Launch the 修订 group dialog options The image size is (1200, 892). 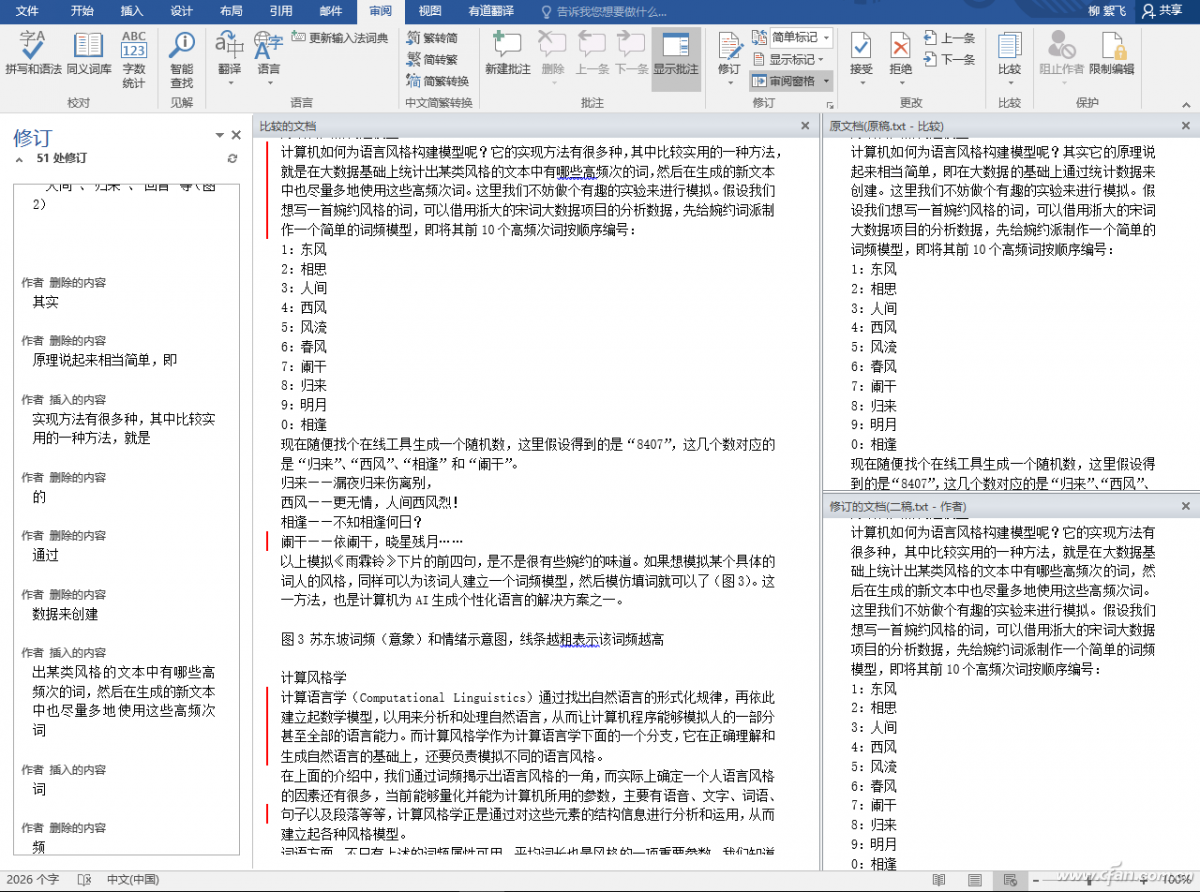coord(829,103)
